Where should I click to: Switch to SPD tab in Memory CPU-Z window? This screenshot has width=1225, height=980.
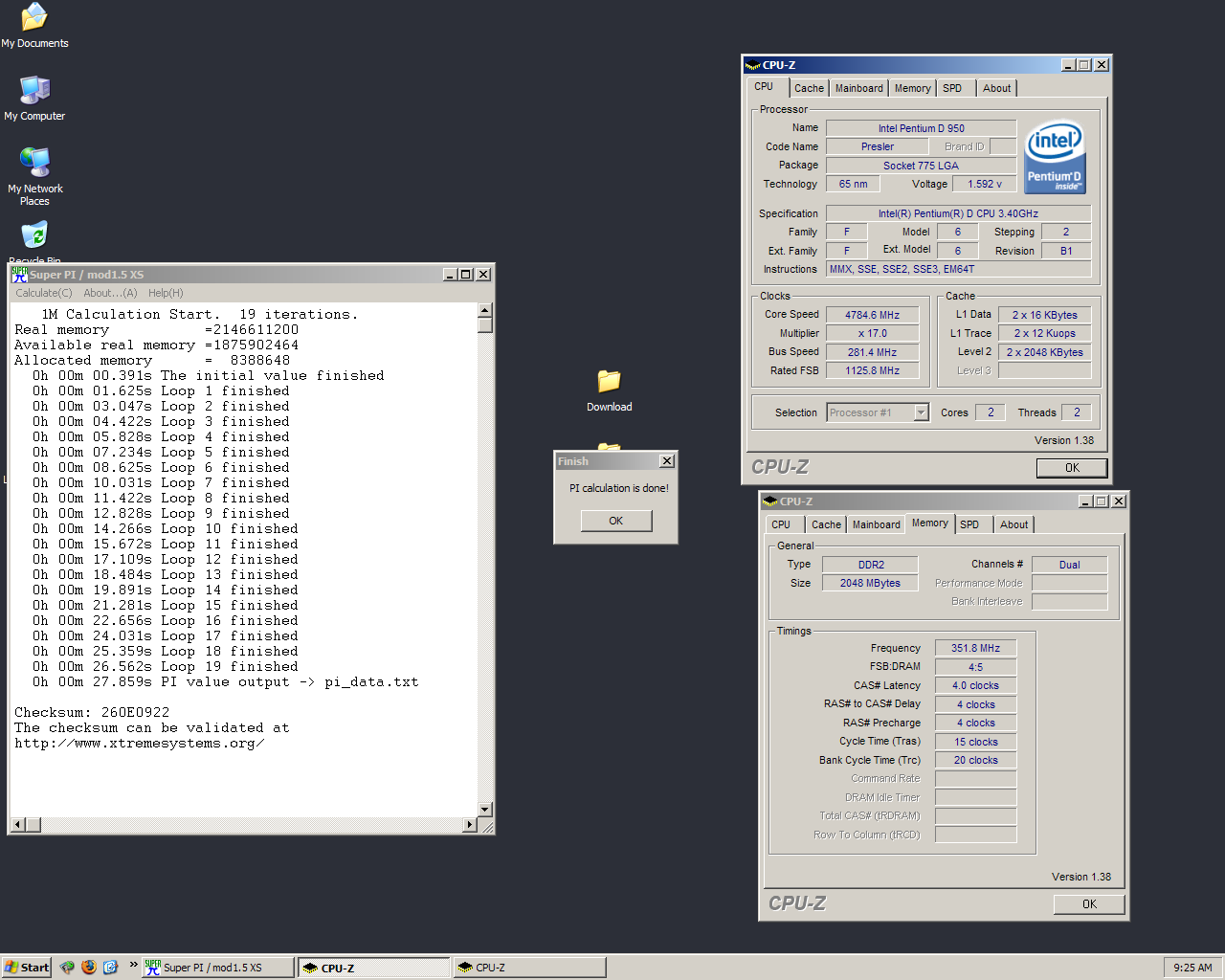(x=969, y=524)
